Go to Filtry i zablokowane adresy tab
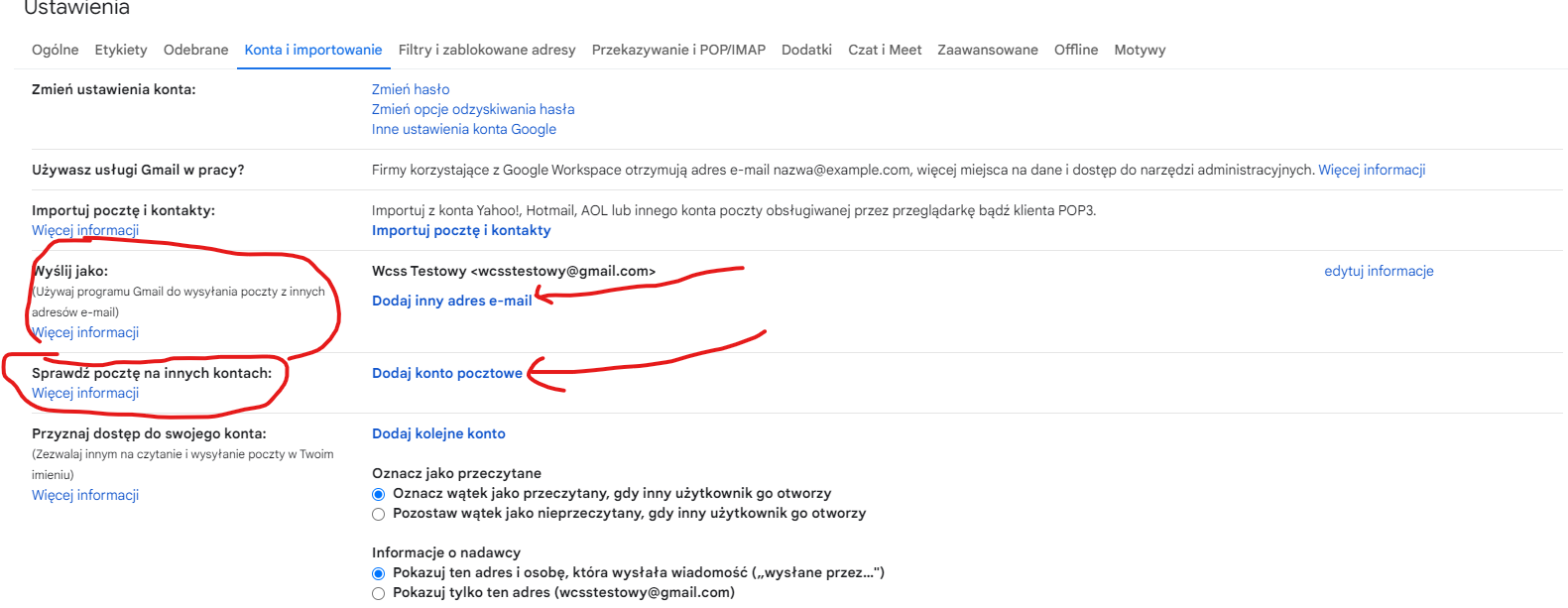The width and height of the screenshot is (1568, 608). pyautogui.click(x=486, y=50)
